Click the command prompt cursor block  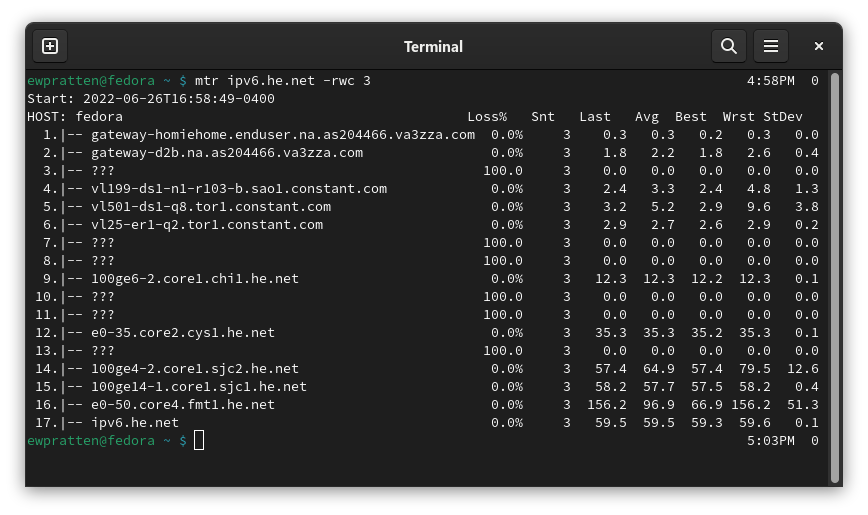tap(199, 441)
